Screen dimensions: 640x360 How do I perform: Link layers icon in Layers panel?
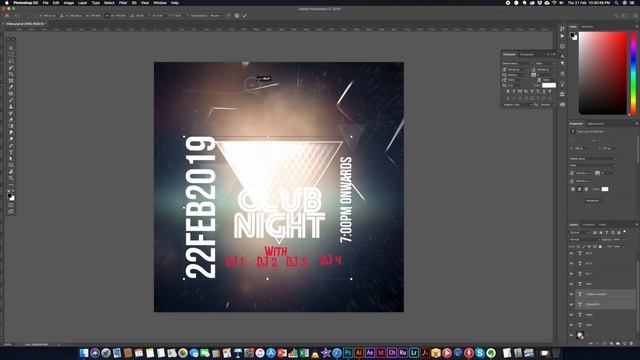point(590,344)
